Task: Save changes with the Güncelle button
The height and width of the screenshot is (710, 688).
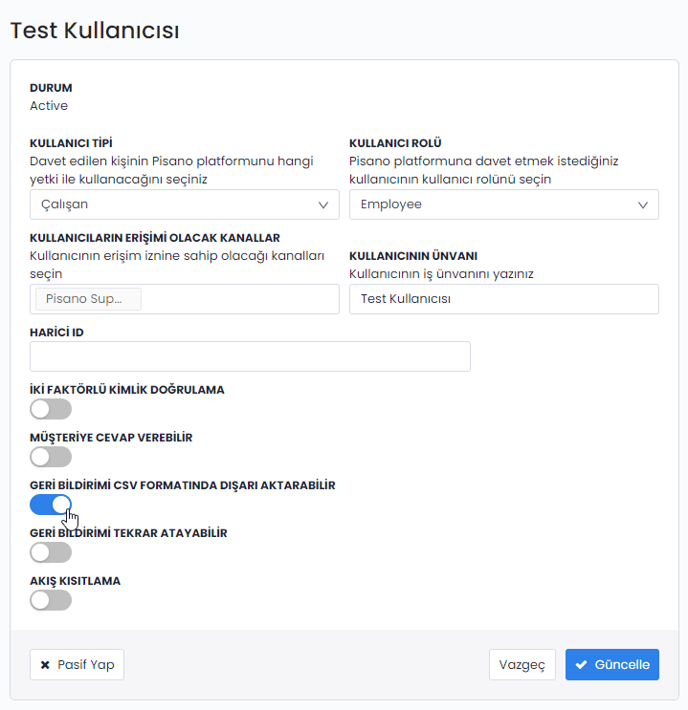Action: click(x=612, y=665)
